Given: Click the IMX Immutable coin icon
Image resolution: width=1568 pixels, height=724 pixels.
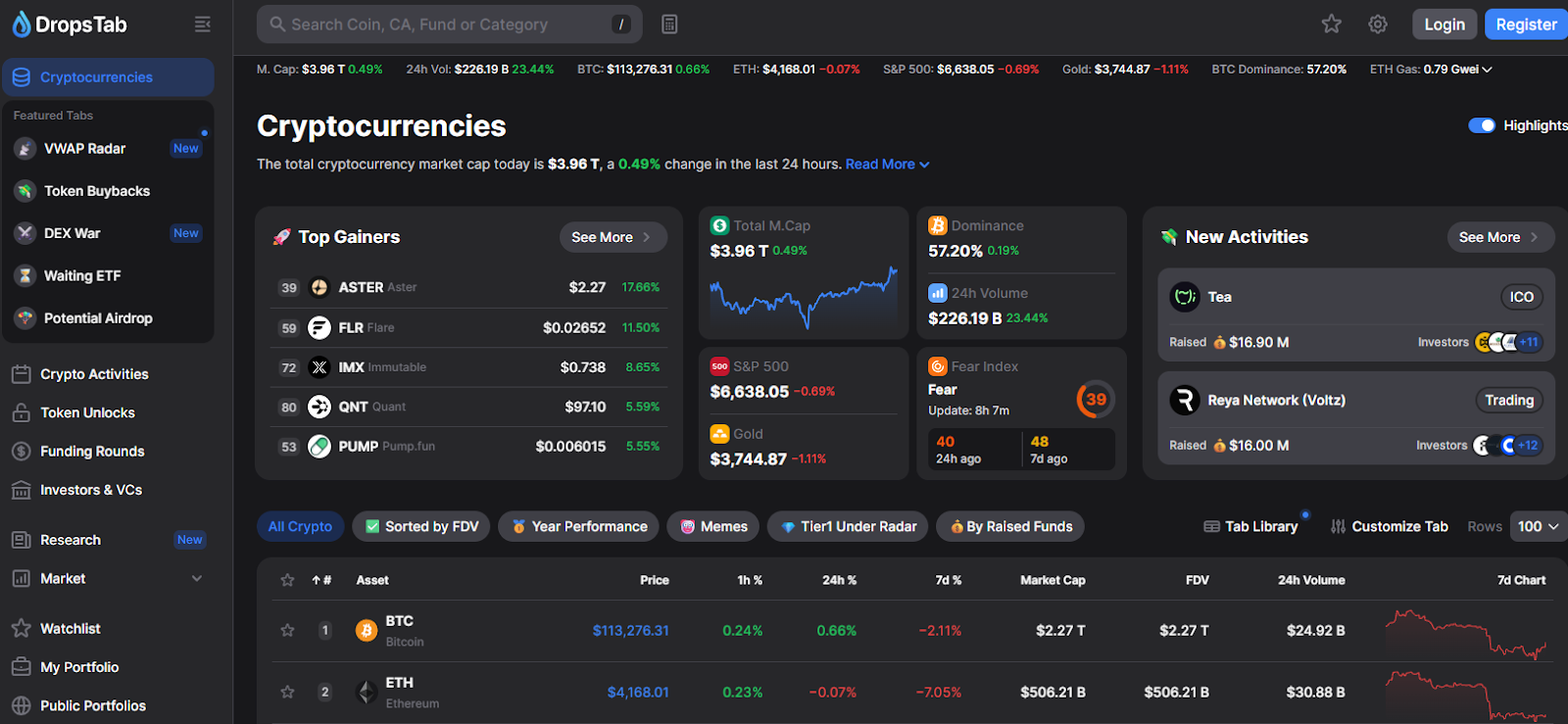Looking at the screenshot, I should (319, 367).
